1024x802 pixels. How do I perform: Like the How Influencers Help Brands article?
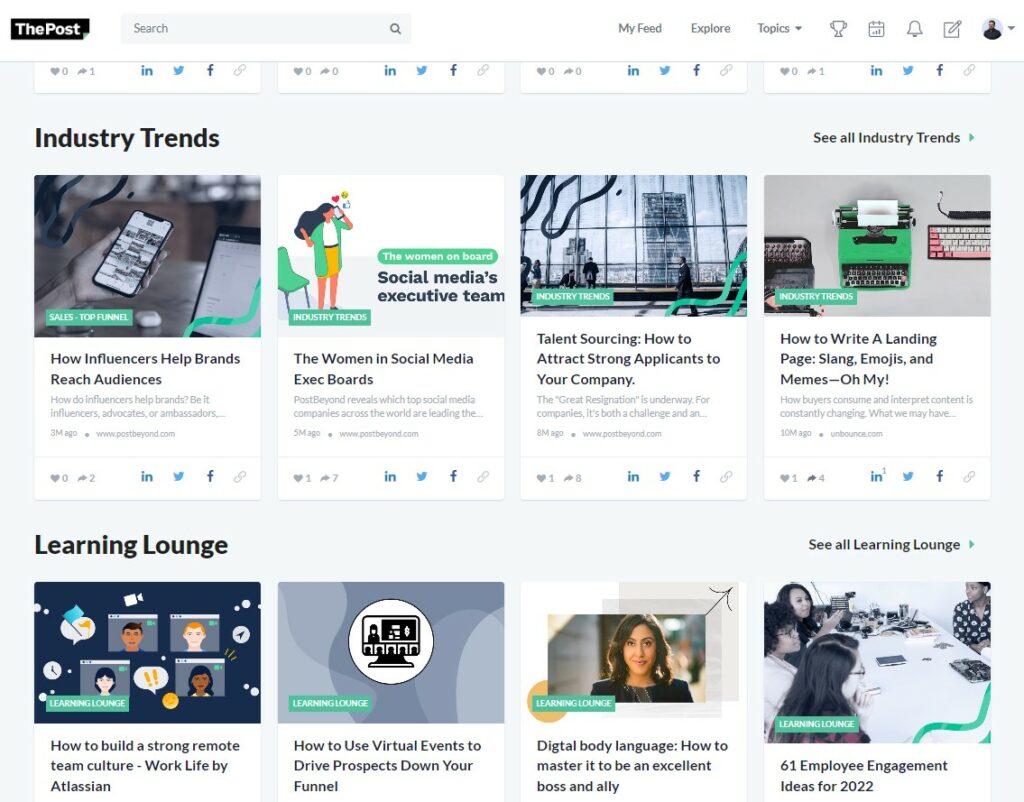(x=57, y=477)
